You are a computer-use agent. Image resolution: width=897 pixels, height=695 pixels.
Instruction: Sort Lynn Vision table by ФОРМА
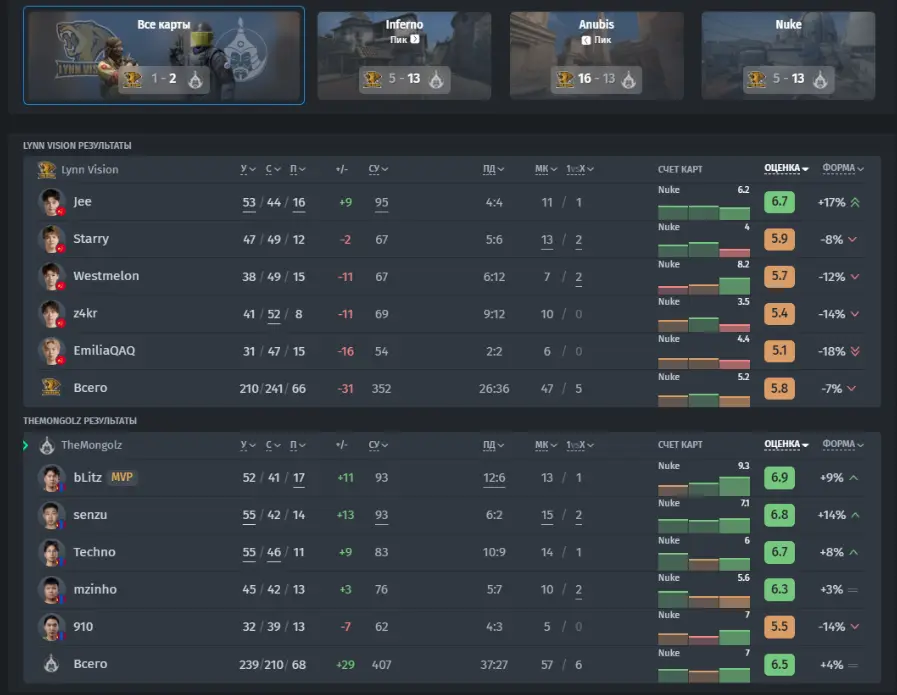coord(843,168)
